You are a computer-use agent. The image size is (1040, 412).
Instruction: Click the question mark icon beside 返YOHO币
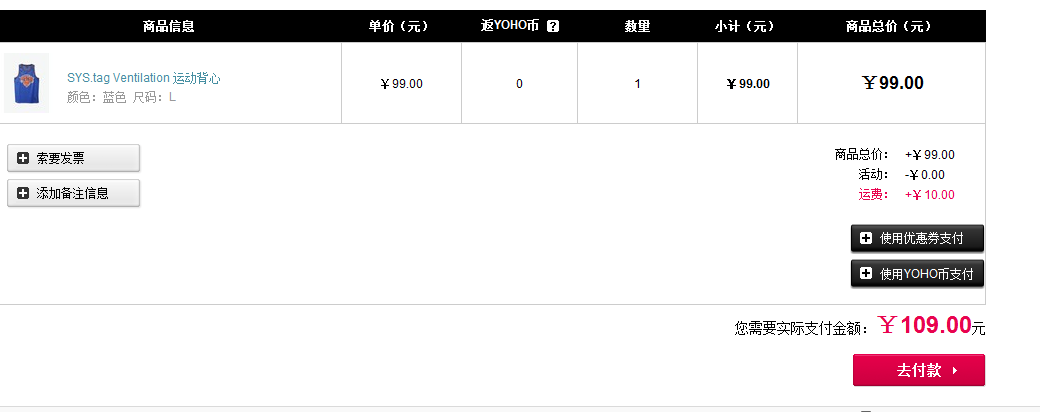click(x=553, y=27)
